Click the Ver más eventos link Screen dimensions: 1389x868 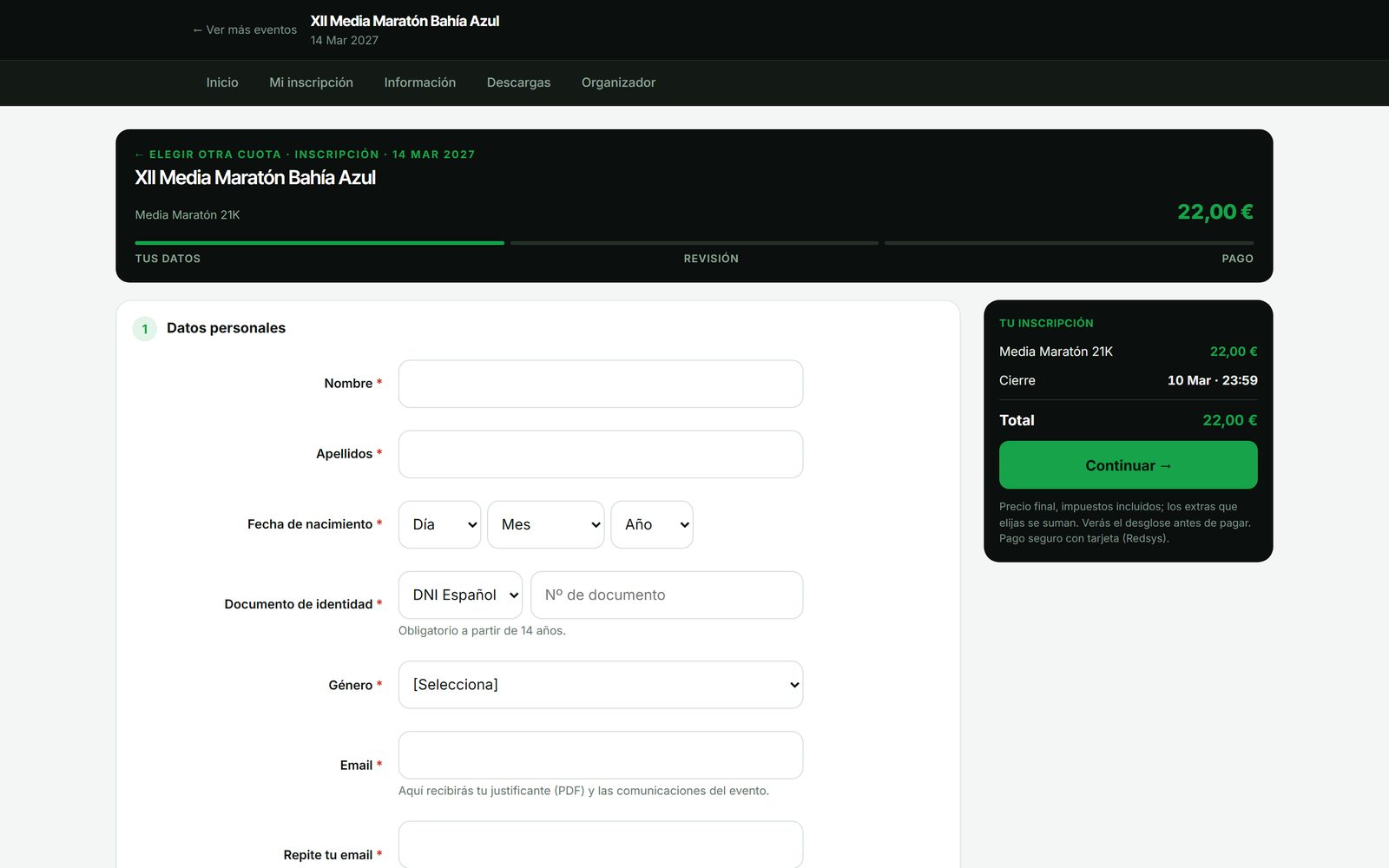tap(245, 30)
